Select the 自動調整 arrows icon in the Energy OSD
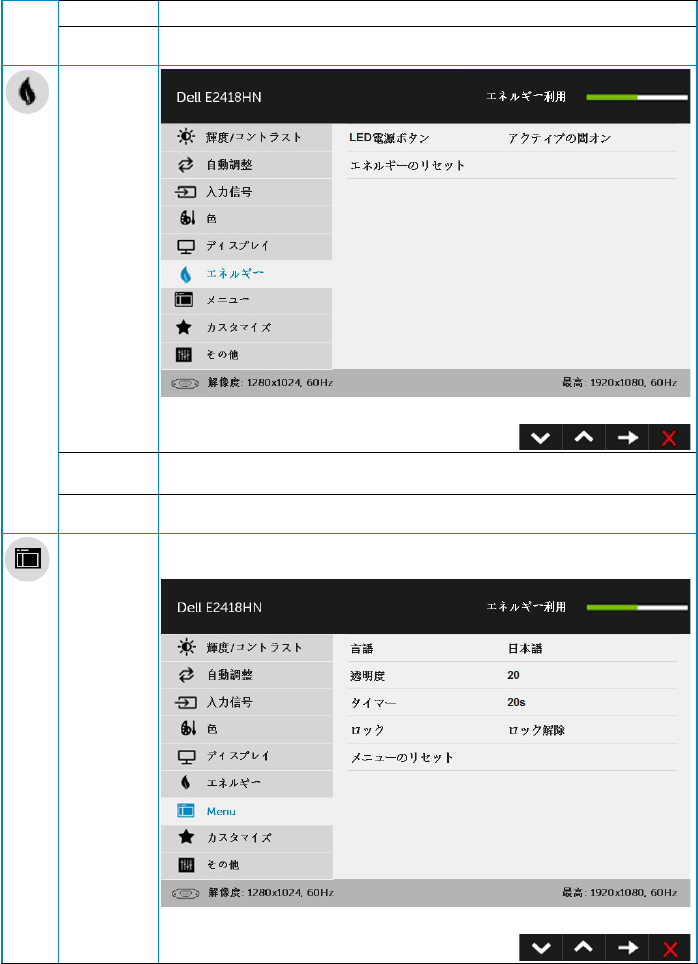This screenshot has width=698, height=964. click(x=185, y=165)
